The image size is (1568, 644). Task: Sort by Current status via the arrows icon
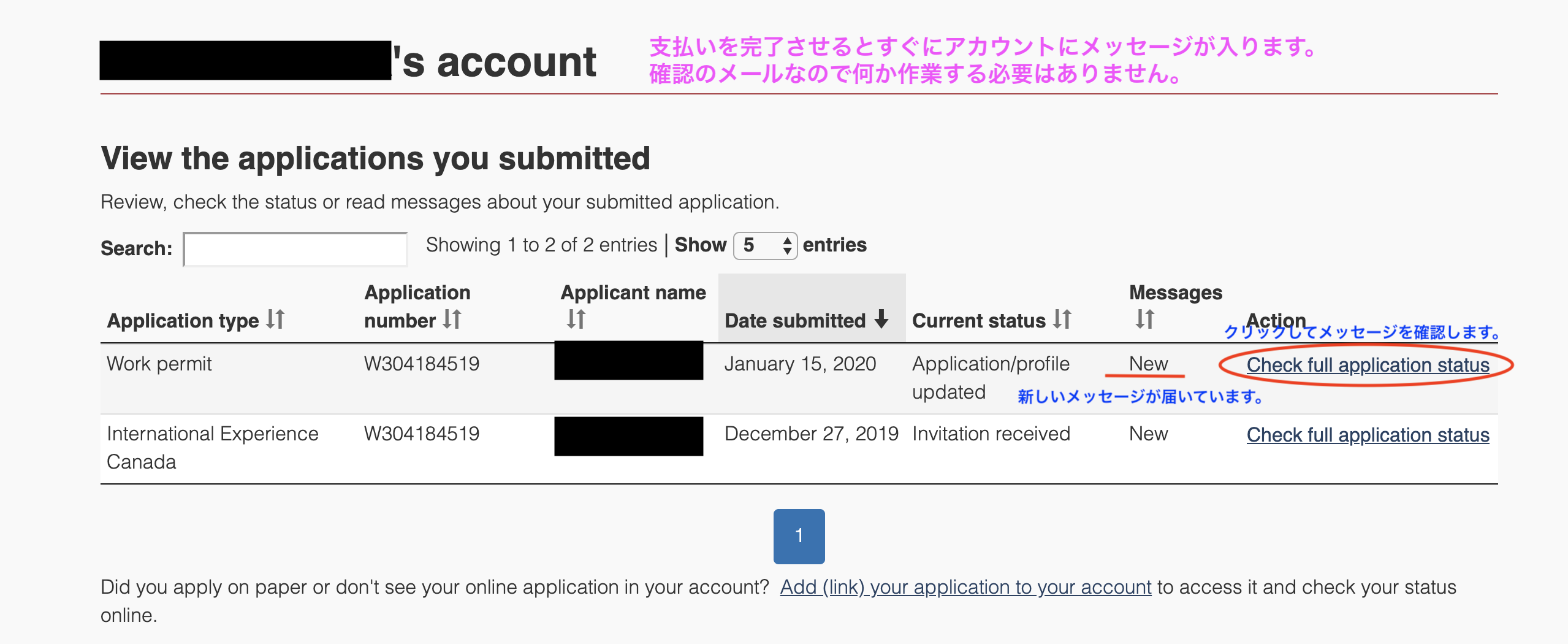click(1062, 320)
